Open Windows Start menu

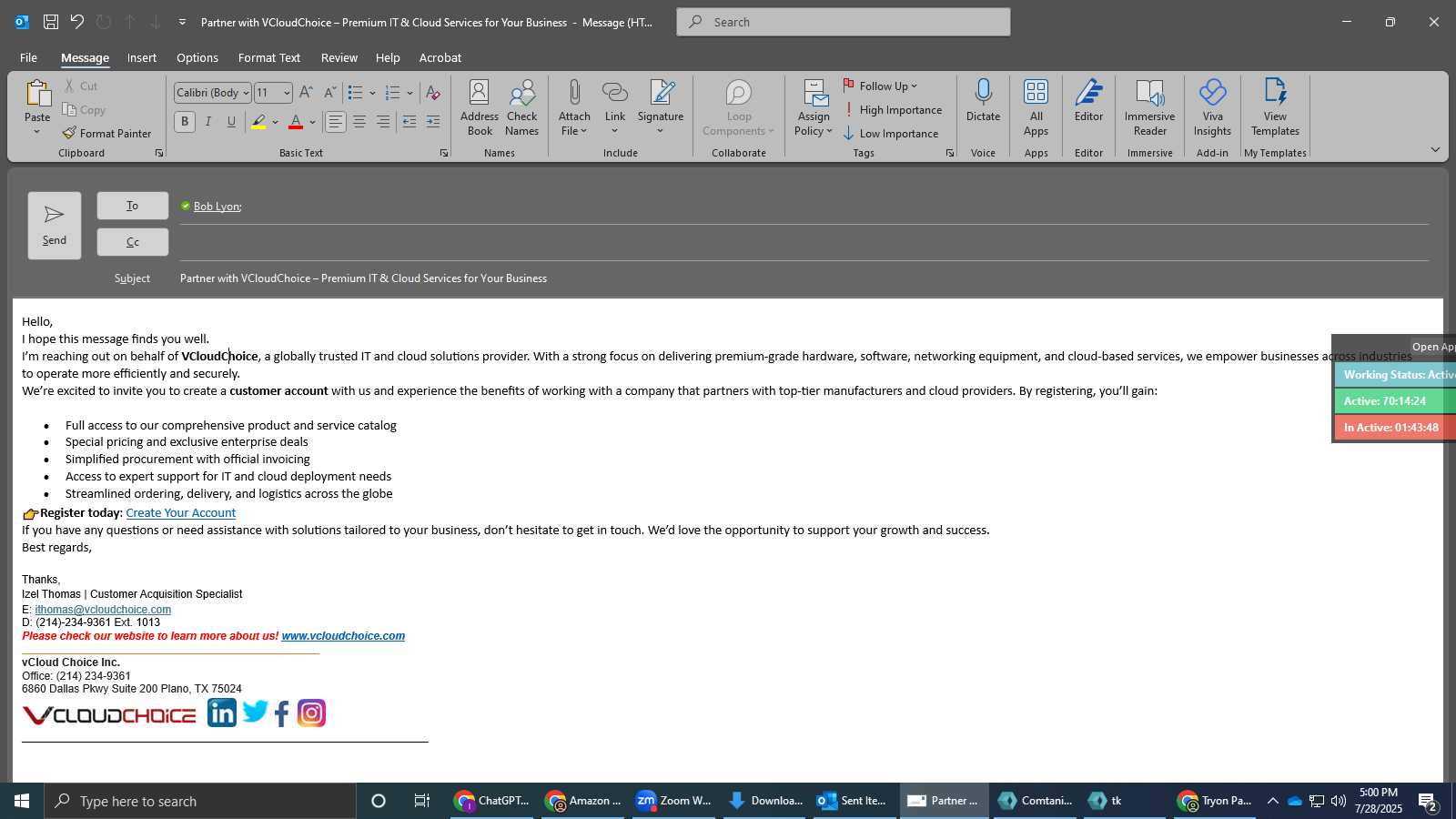click(x=22, y=801)
